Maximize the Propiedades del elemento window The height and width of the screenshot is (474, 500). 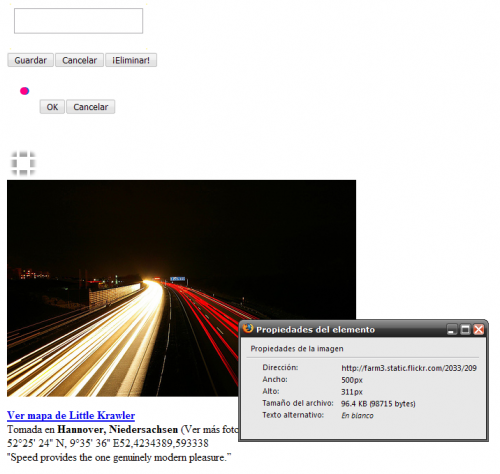click(x=465, y=330)
